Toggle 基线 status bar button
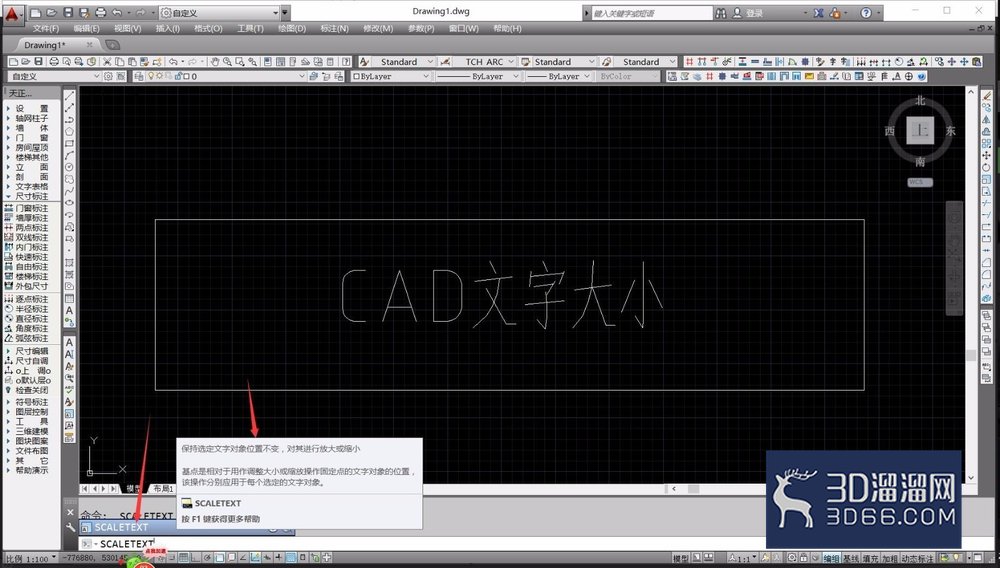This screenshot has width=1000, height=568. (851, 558)
